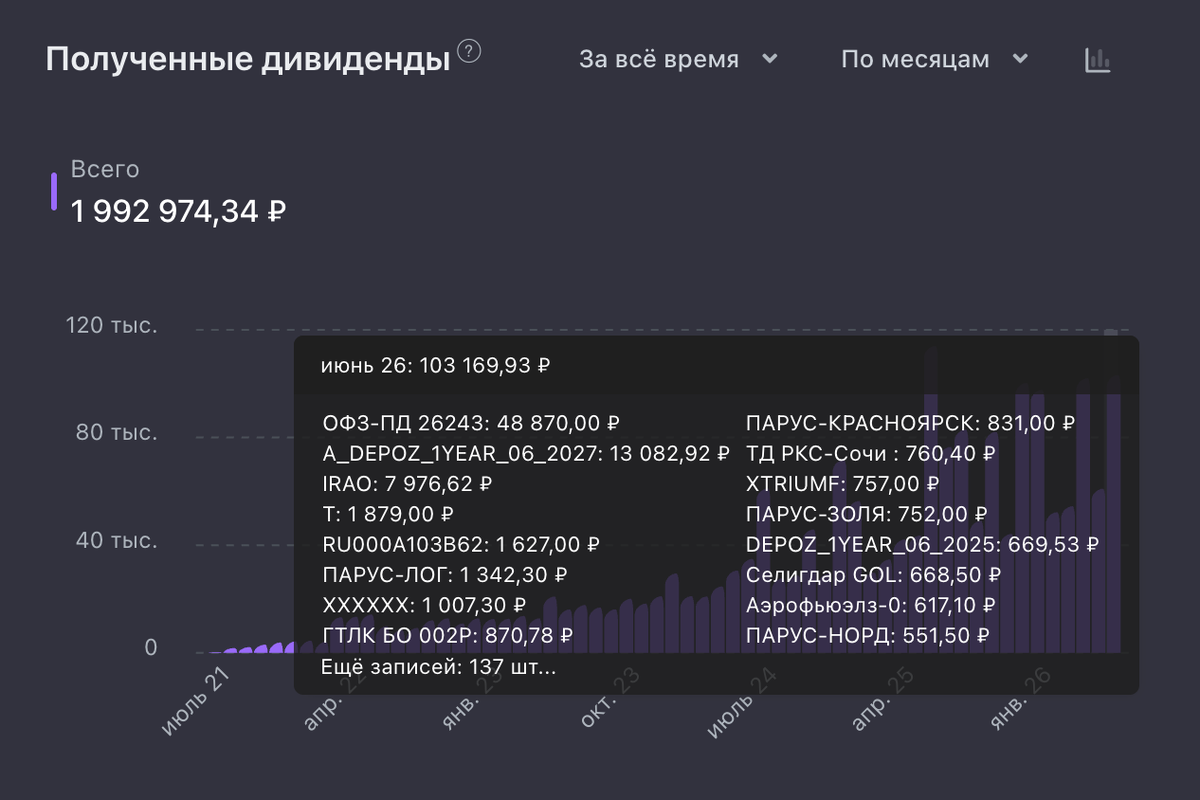Open the 'По месяцам' grouping dropdown
This screenshot has height=800, width=1200.
point(935,59)
